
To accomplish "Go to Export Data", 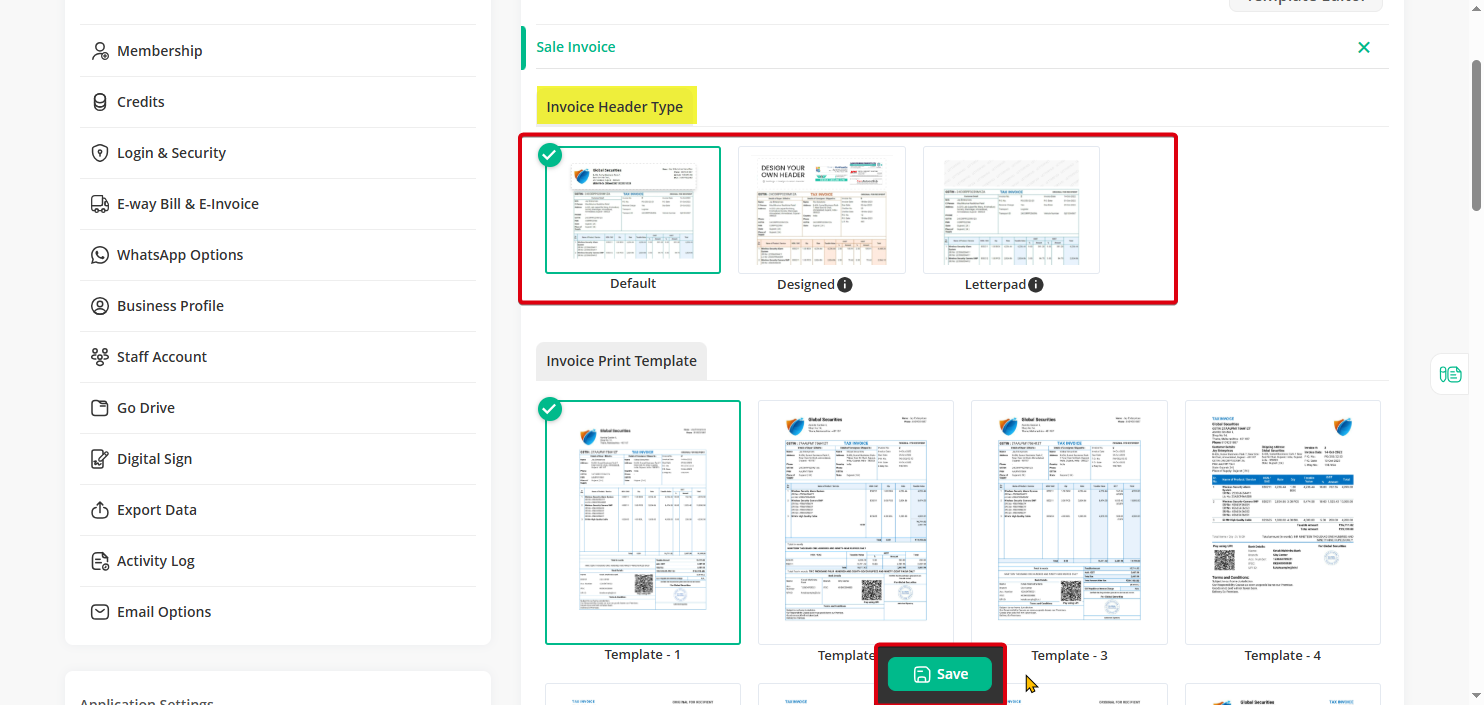I will (x=278, y=510).
